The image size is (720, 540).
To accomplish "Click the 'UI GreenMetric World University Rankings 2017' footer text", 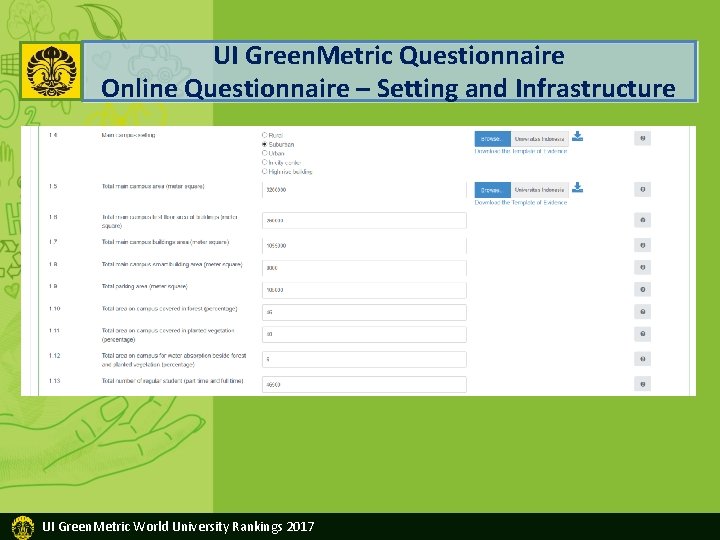I will point(178,526).
